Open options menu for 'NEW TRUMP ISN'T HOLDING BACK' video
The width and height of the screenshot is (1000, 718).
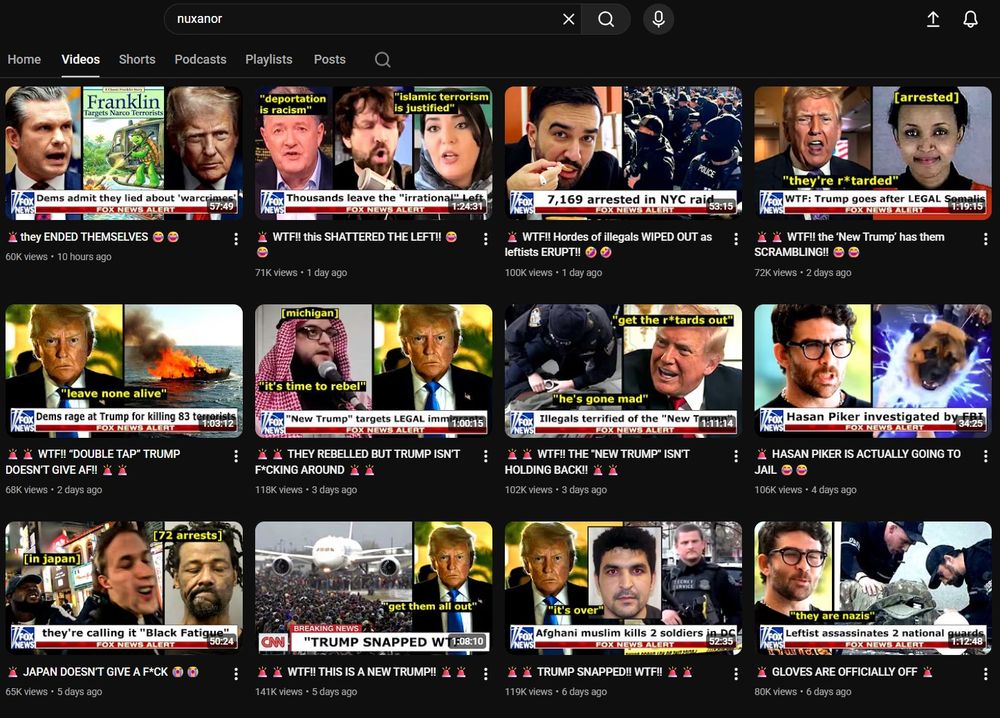(x=735, y=456)
